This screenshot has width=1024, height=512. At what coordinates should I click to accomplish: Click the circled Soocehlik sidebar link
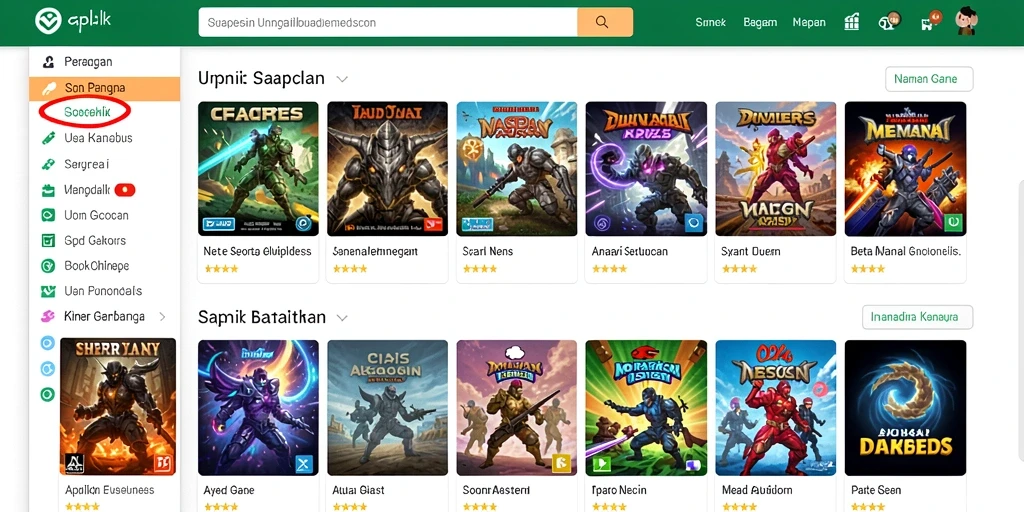click(x=88, y=112)
